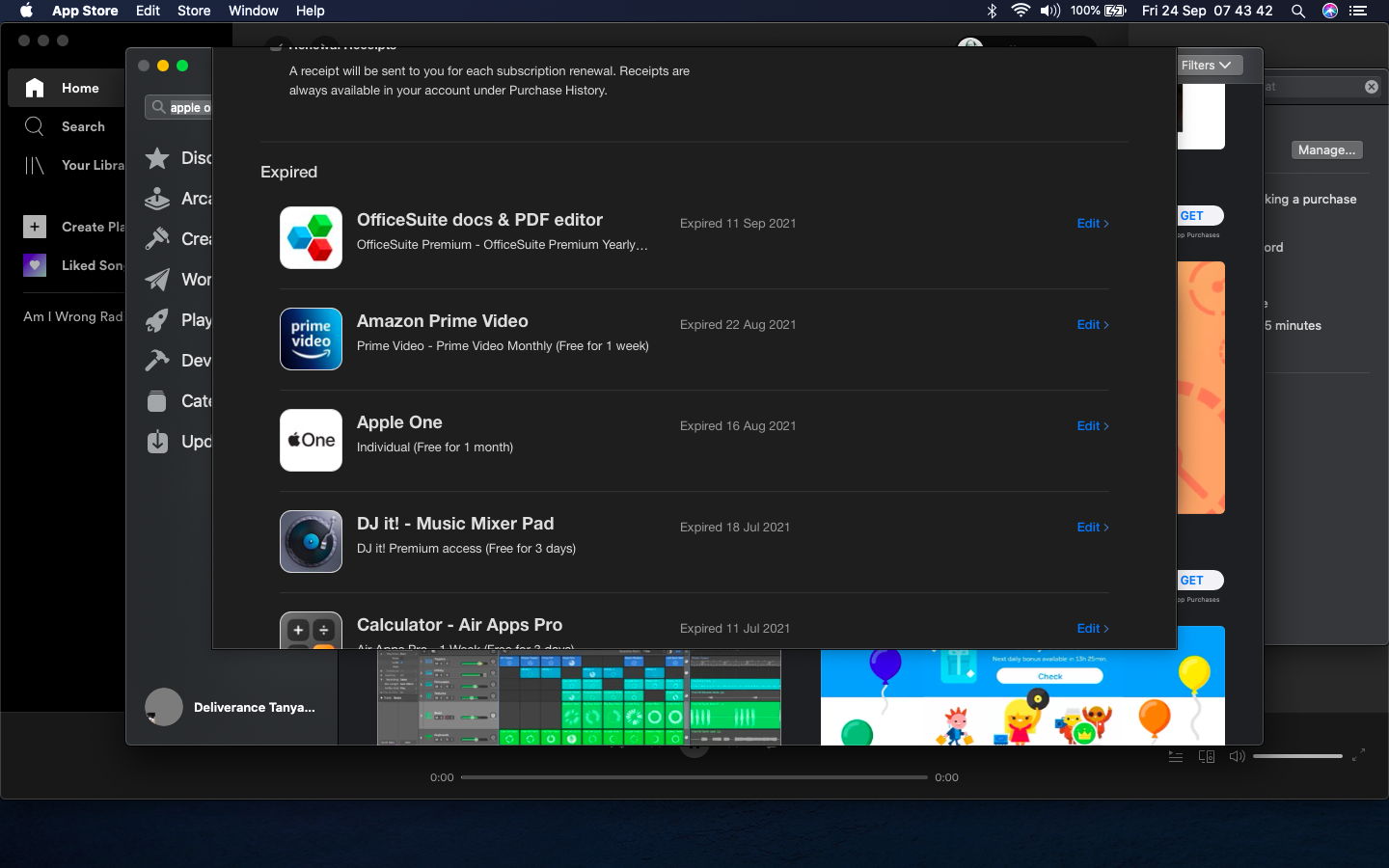The height and width of the screenshot is (868, 1389).
Task: Seek in the Spotify playback progress bar
Action: click(694, 777)
